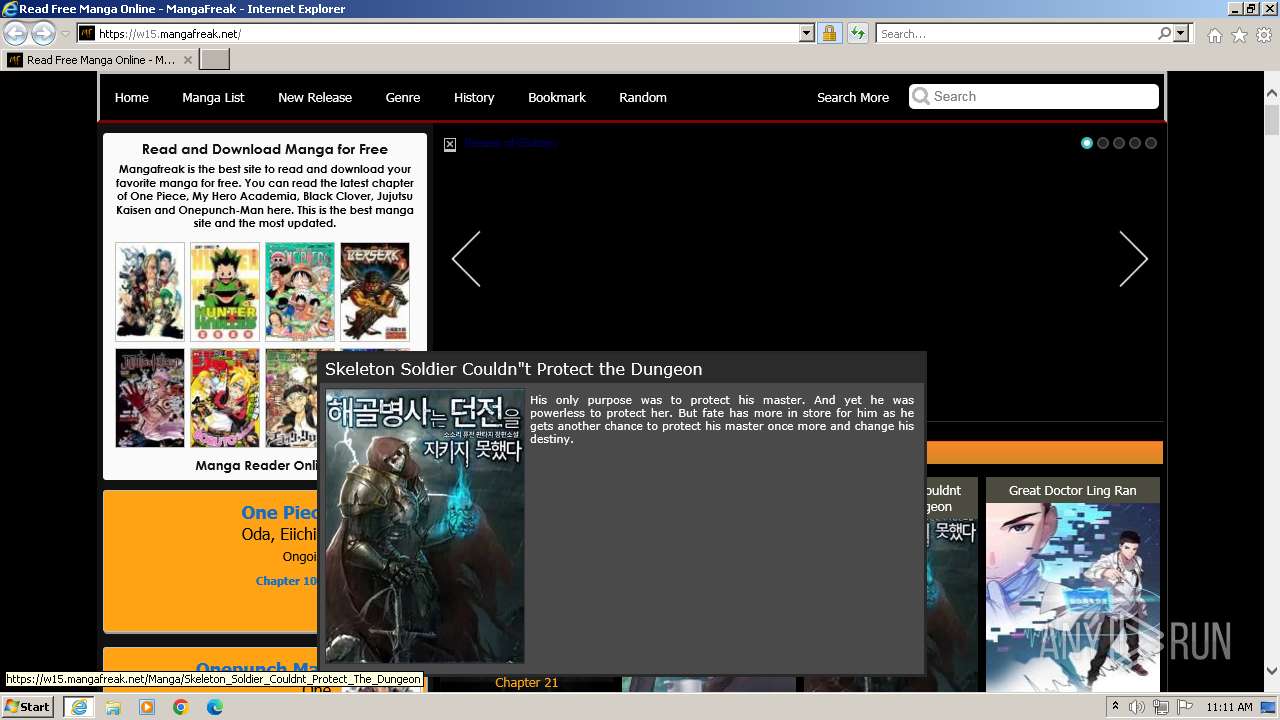Open New Release in navigation bar
The image size is (1280, 720).
(x=315, y=97)
